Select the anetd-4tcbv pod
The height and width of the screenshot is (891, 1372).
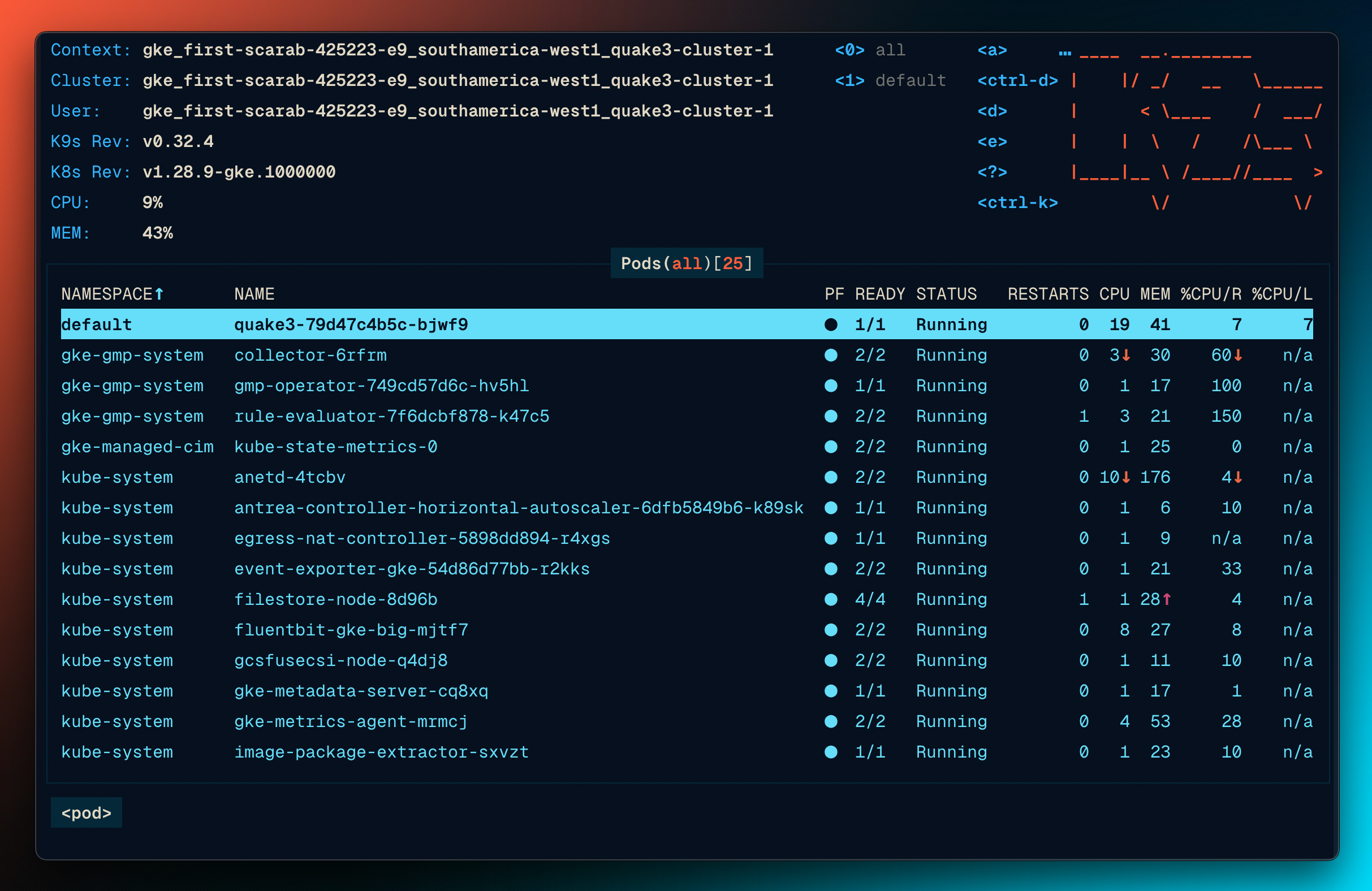pyautogui.click(x=290, y=477)
